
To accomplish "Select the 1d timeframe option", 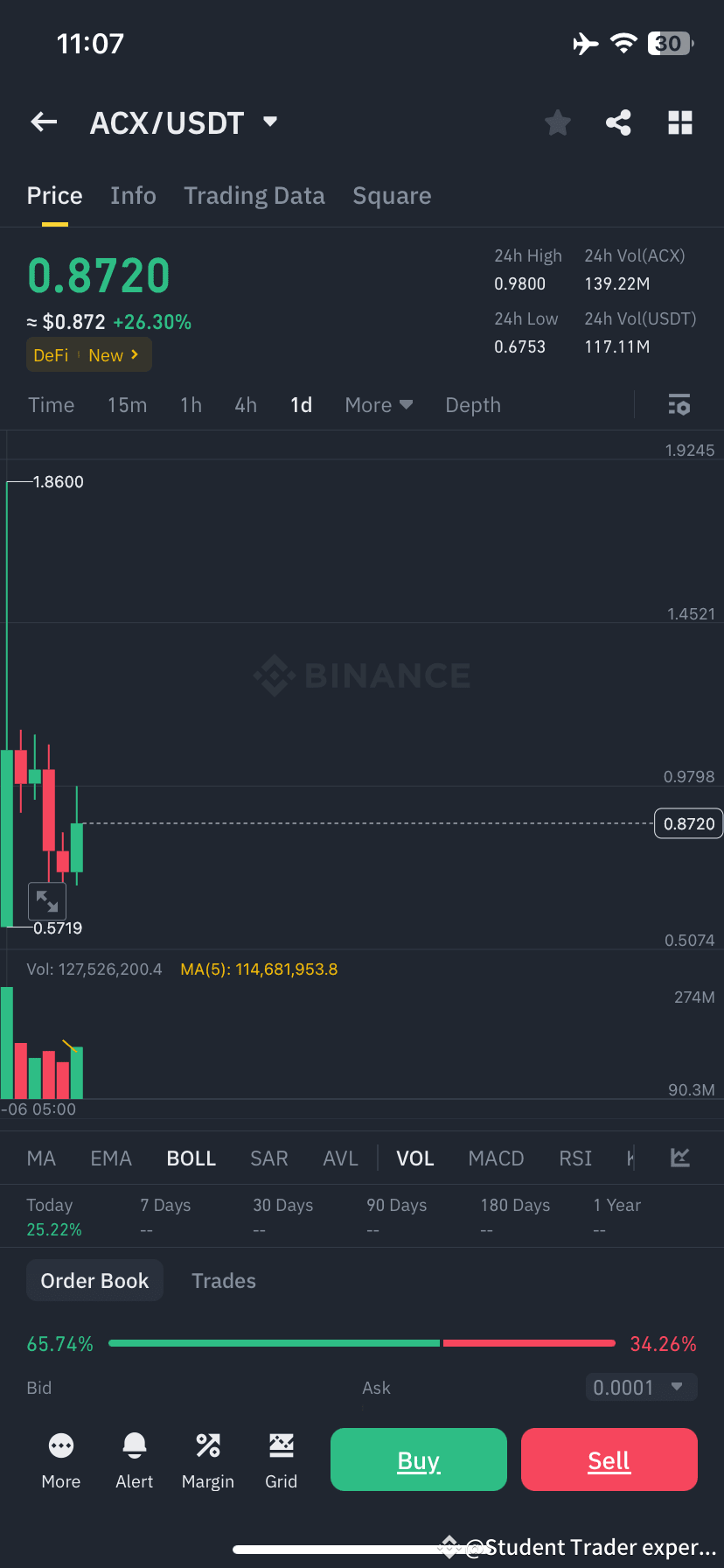I will pyautogui.click(x=301, y=404).
